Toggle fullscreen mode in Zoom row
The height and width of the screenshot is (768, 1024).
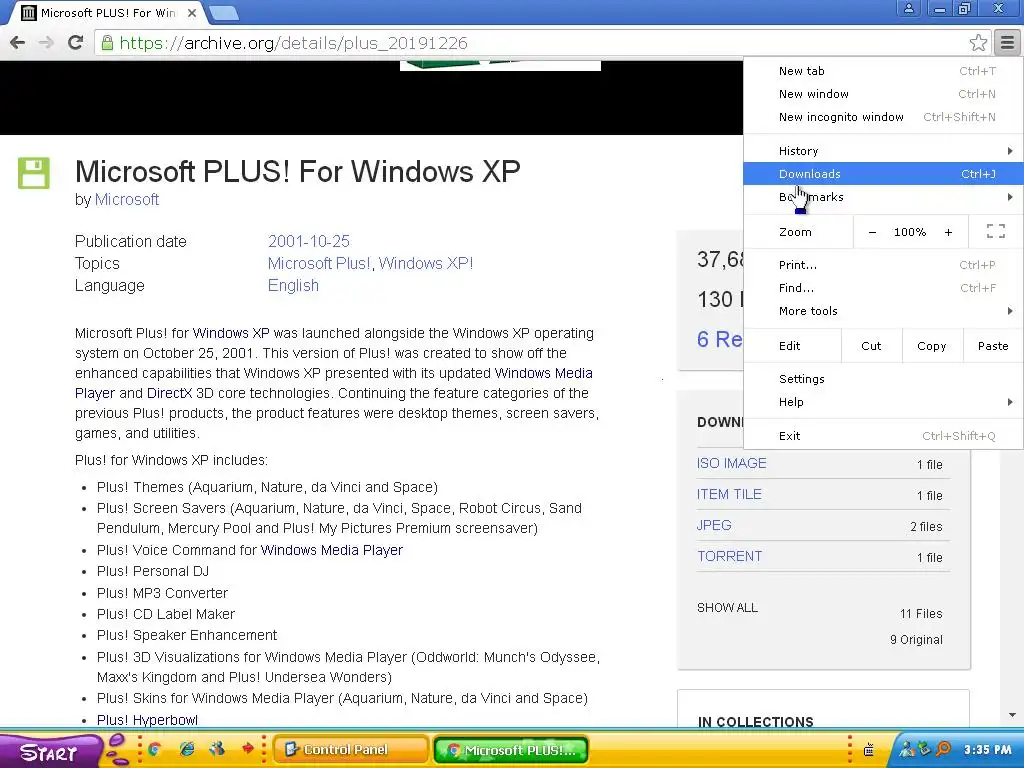tap(995, 231)
